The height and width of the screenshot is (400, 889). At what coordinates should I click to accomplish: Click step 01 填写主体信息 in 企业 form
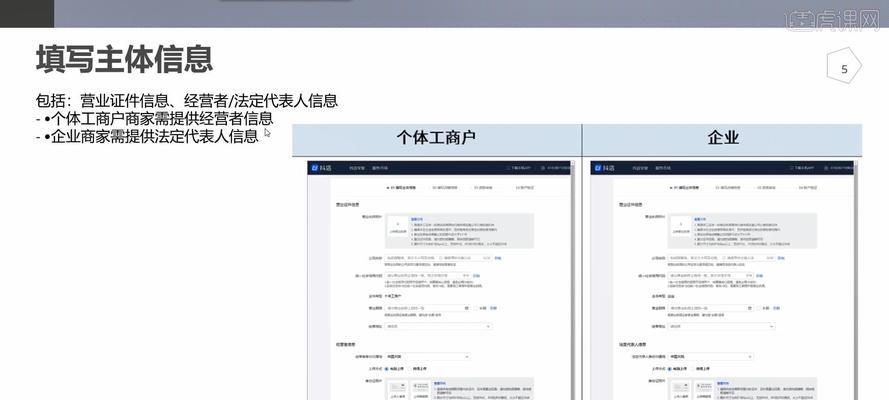pos(686,187)
